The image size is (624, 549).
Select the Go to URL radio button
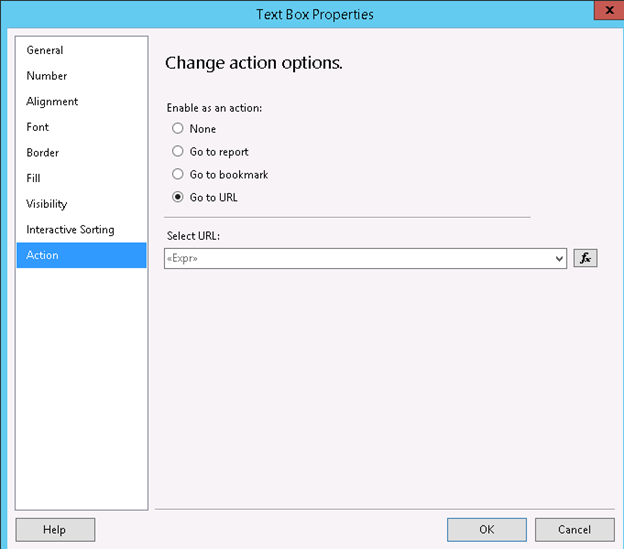pos(178,198)
